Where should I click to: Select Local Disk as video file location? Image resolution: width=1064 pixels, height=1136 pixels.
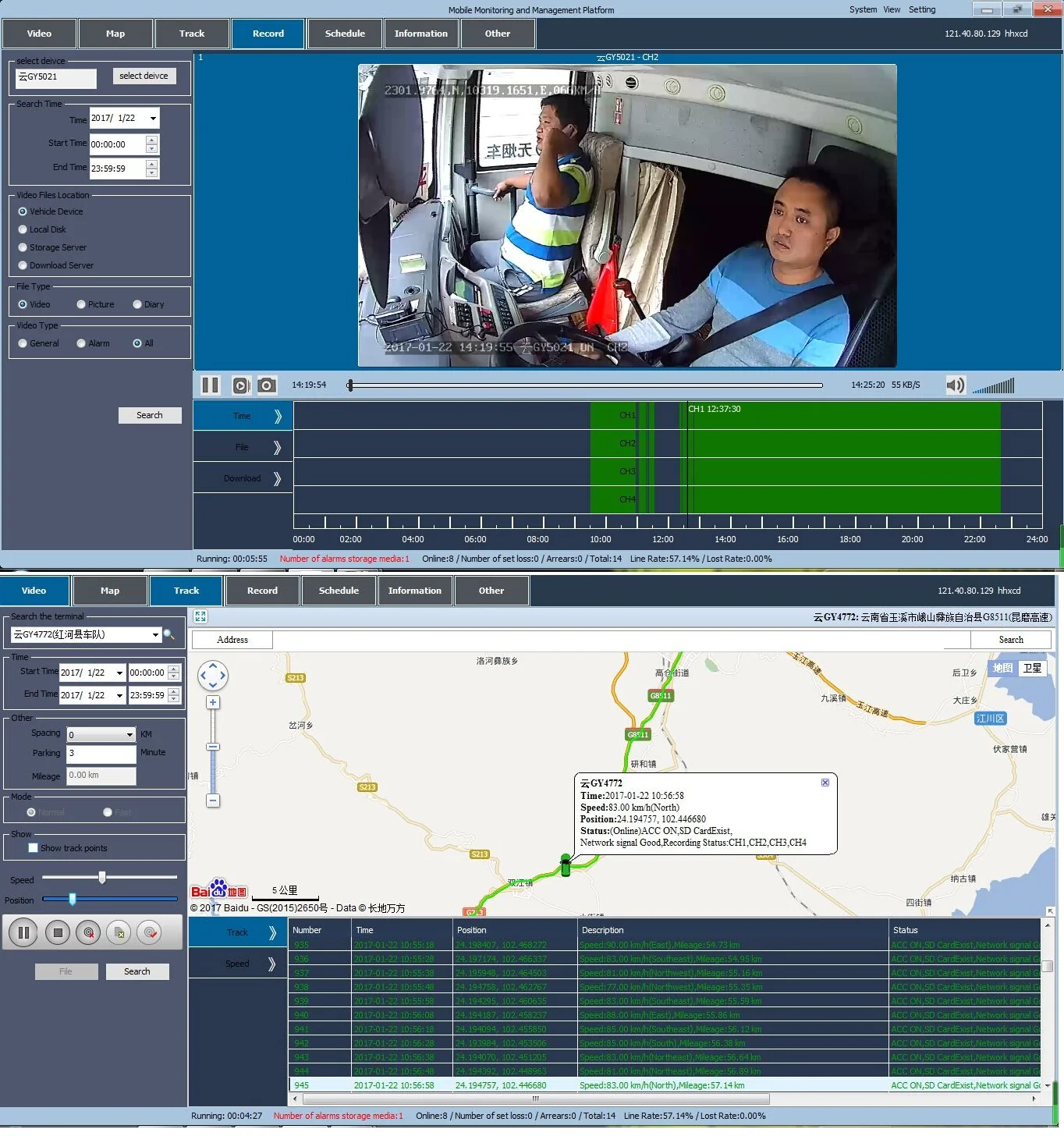(23, 229)
